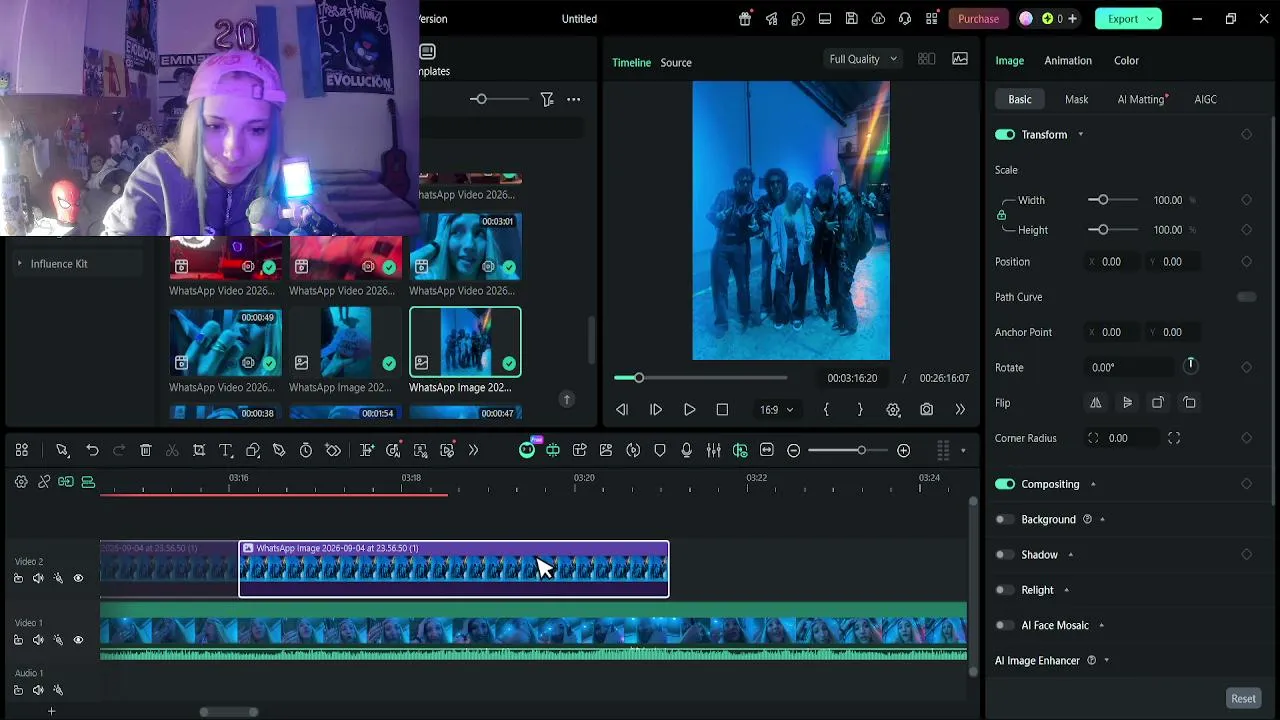The image size is (1280, 720).
Task: Click the undo arrow in timeline toolbar
Action: pos(92,451)
